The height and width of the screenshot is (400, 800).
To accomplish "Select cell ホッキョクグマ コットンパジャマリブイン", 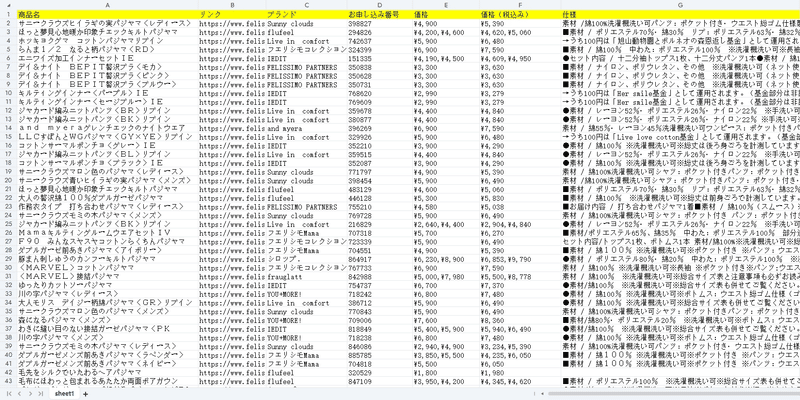I will pos(108,41).
